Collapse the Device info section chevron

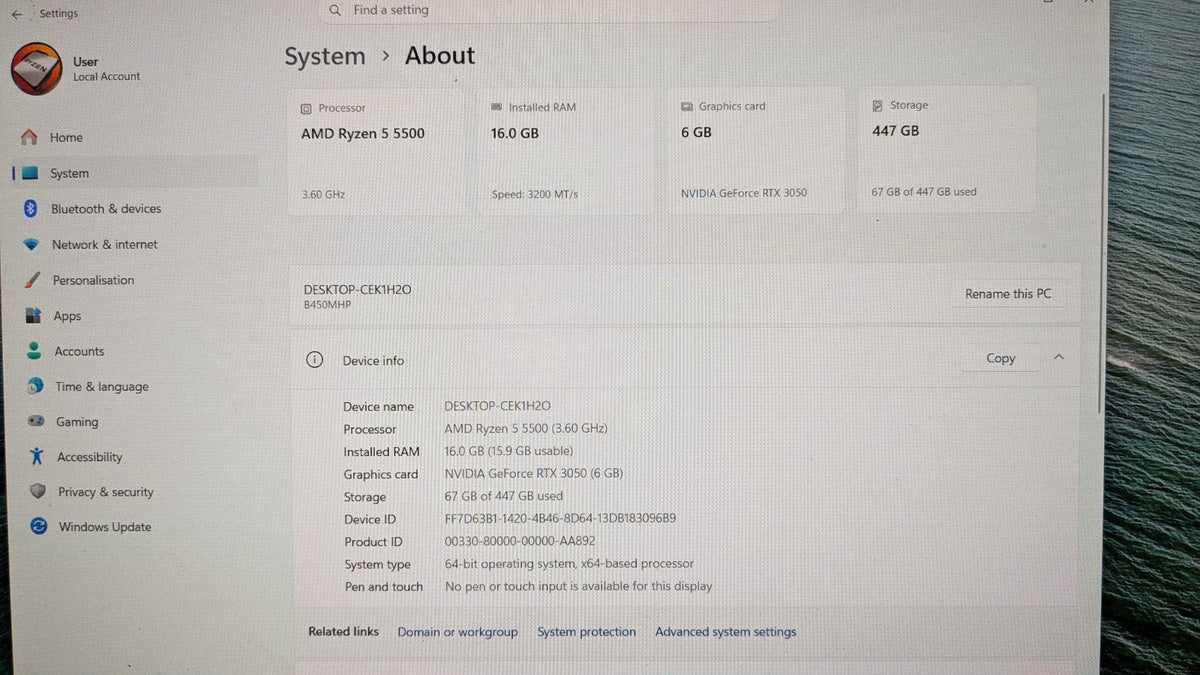point(1059,357)
